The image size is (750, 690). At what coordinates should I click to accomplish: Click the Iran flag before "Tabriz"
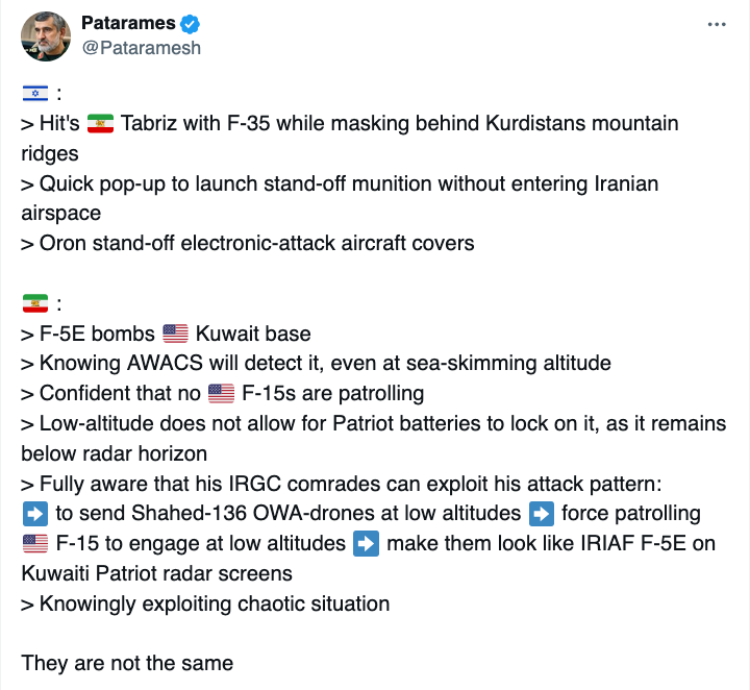[101, 124]
